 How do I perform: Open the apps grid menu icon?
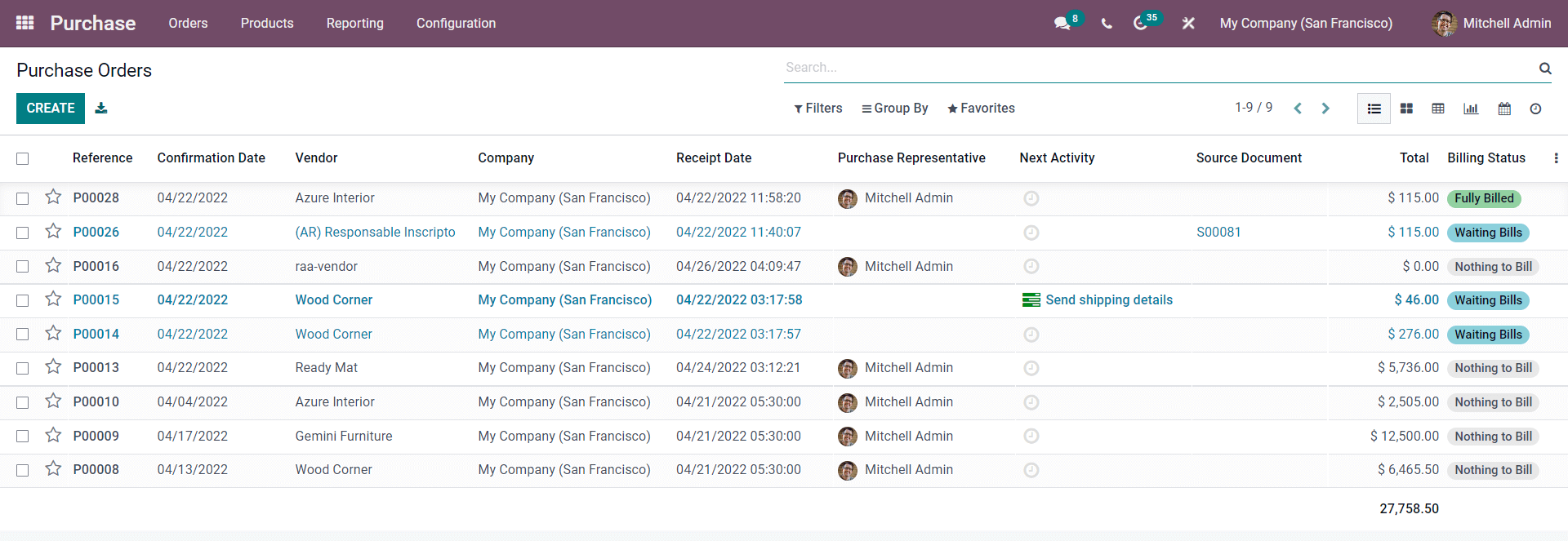pyautogui.click(x=24, y=23)
